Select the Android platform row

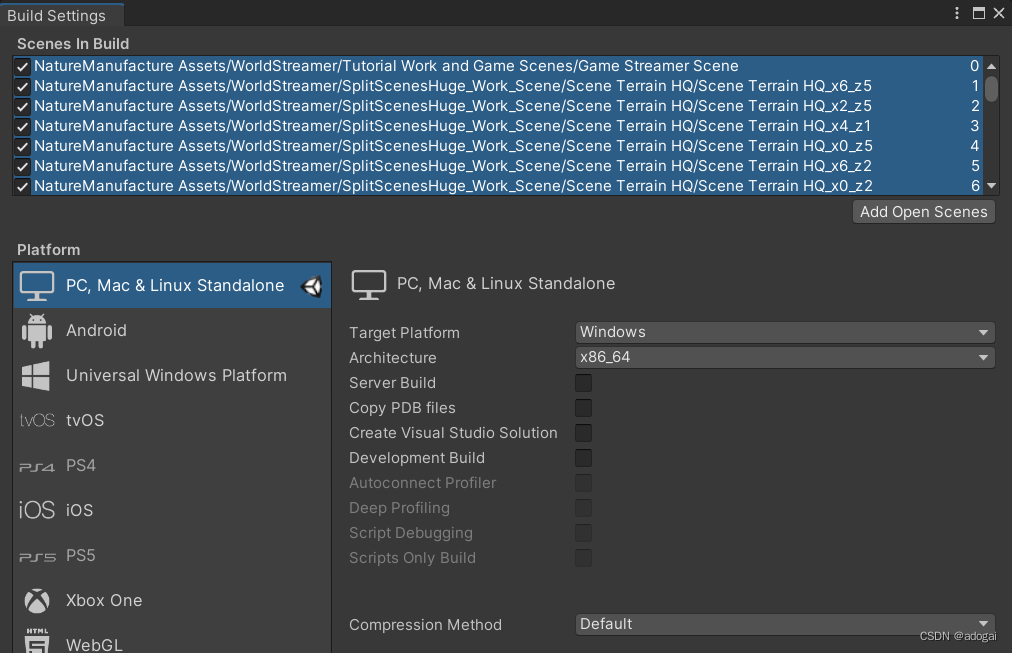(172, 330)
